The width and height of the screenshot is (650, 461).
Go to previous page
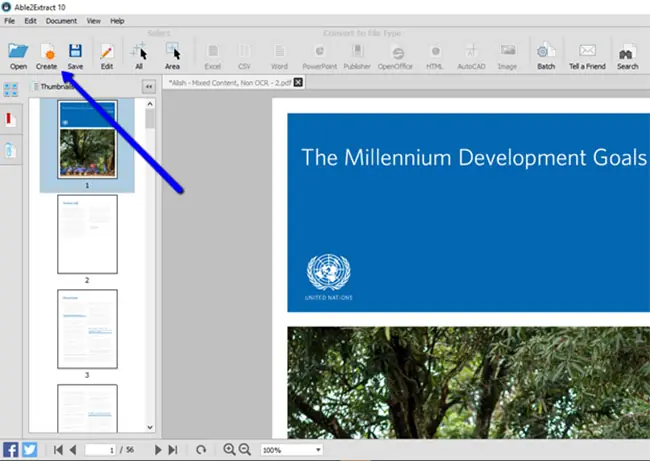(x=73, y=450)
